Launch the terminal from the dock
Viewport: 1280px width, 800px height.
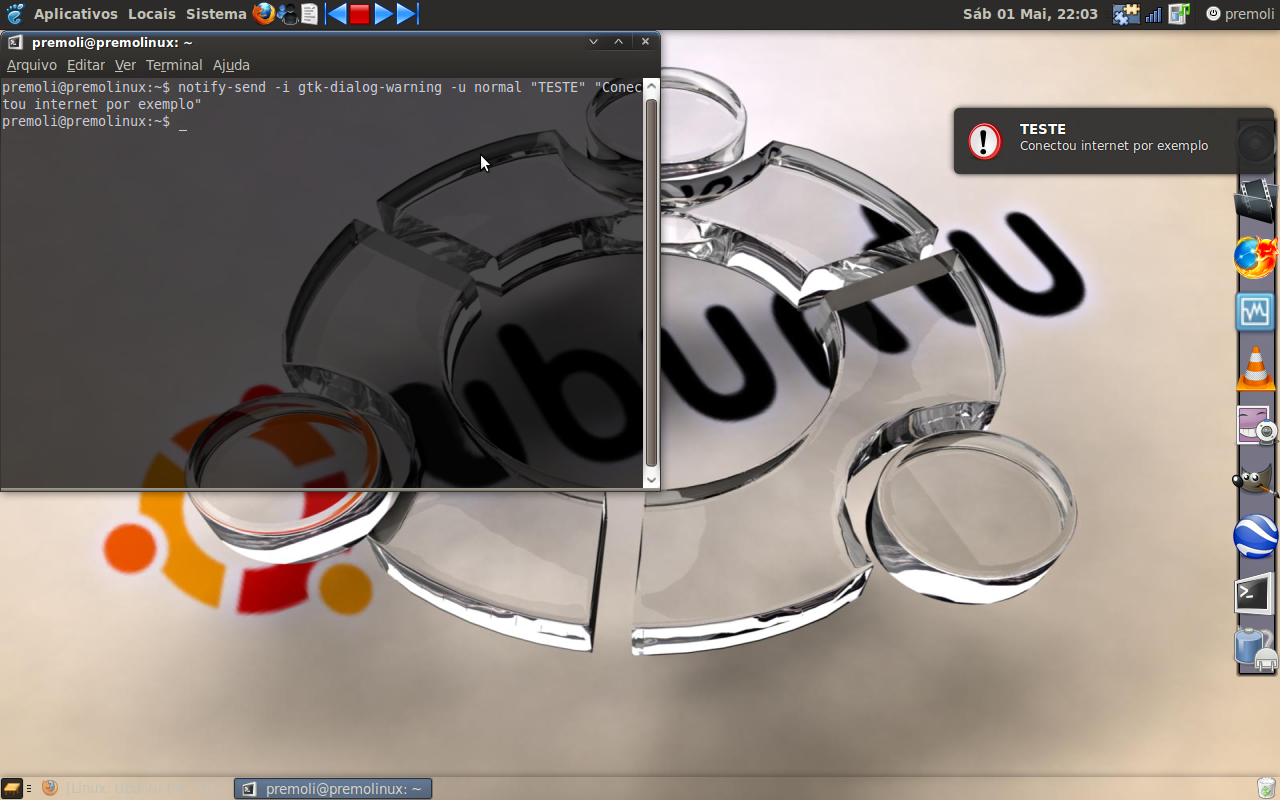pos(1254,594)
